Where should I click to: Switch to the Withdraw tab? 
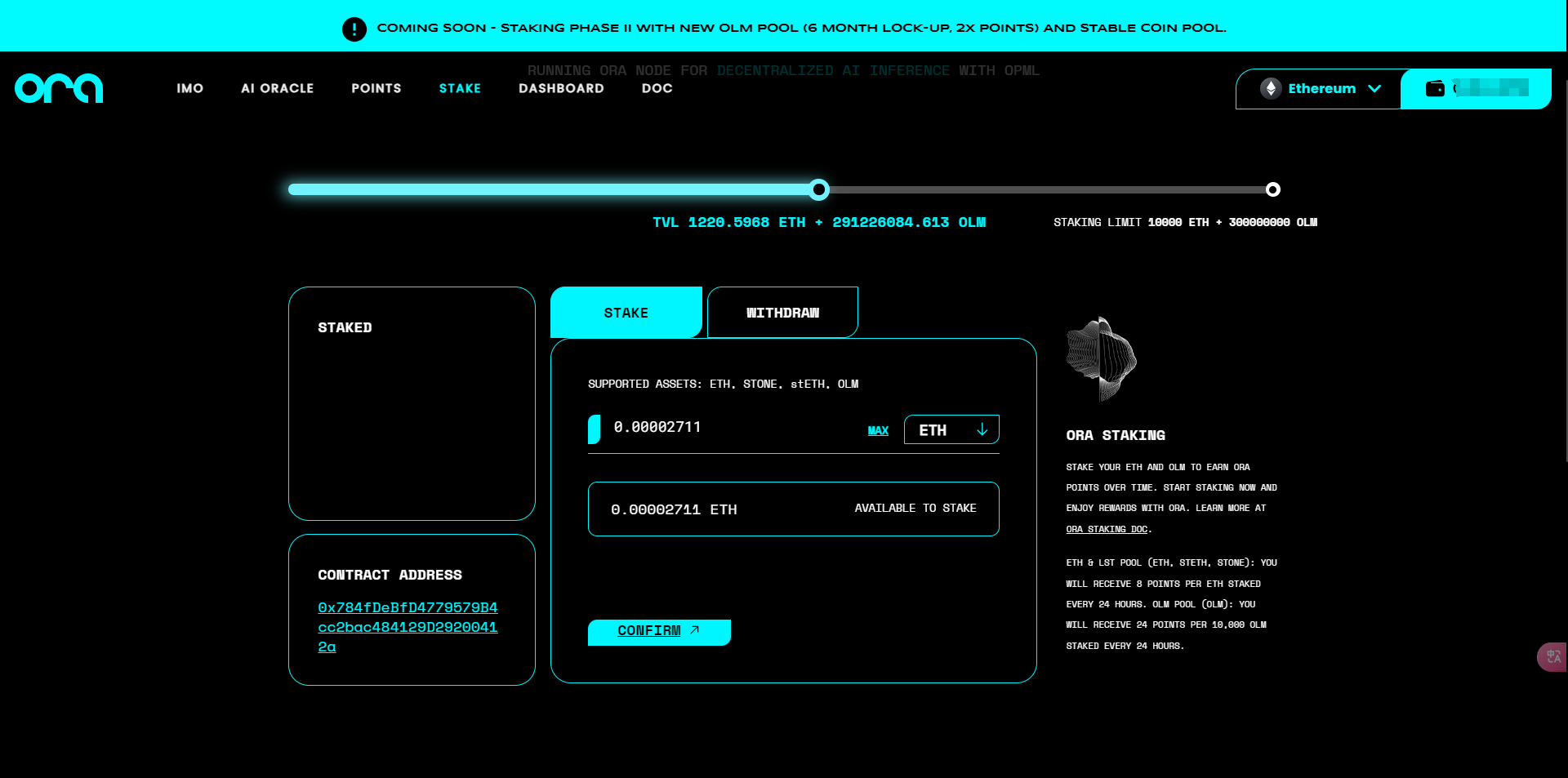(782, 313)
